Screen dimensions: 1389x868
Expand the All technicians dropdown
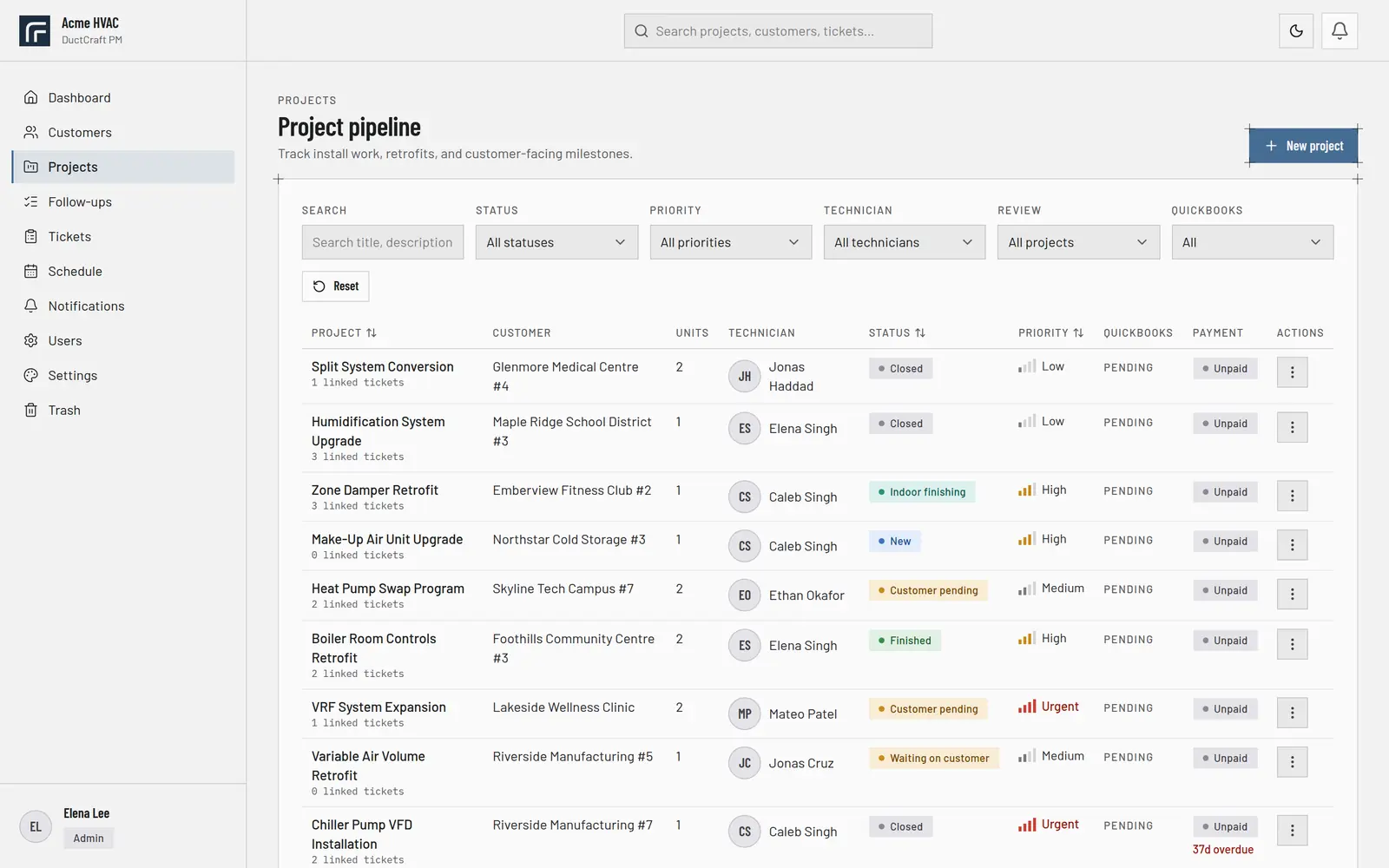click(x=905, y=242)
